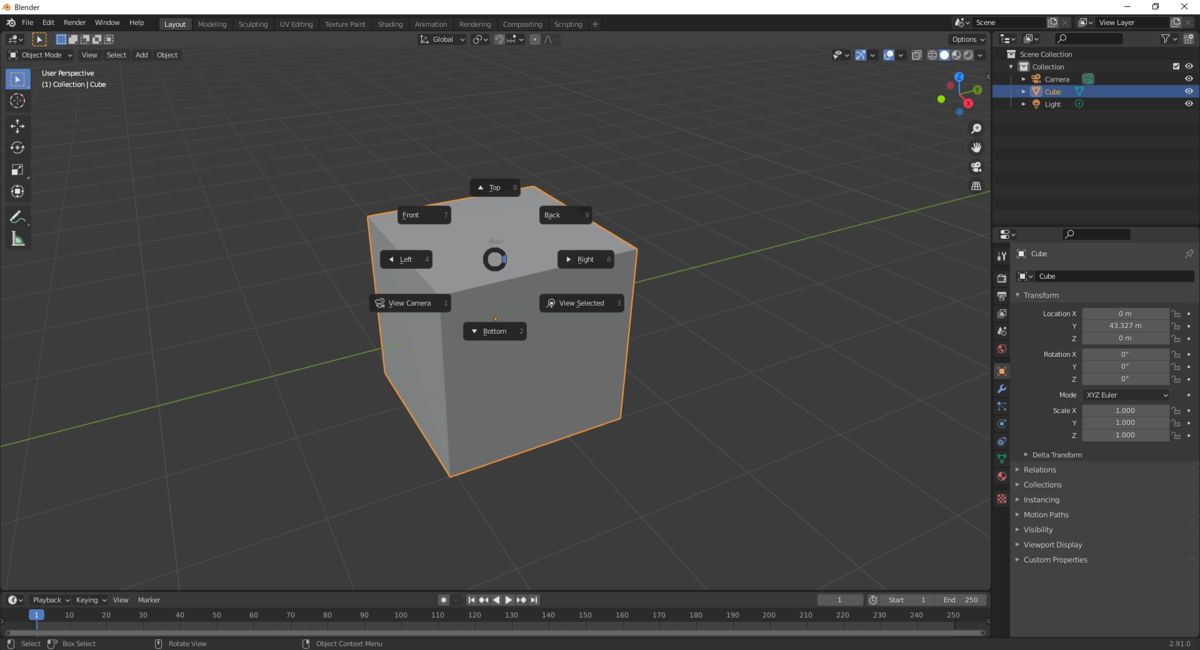Open the Render menu
Image resolution: width=1200 pixels, height=650 pixels.
pos(75,22)
